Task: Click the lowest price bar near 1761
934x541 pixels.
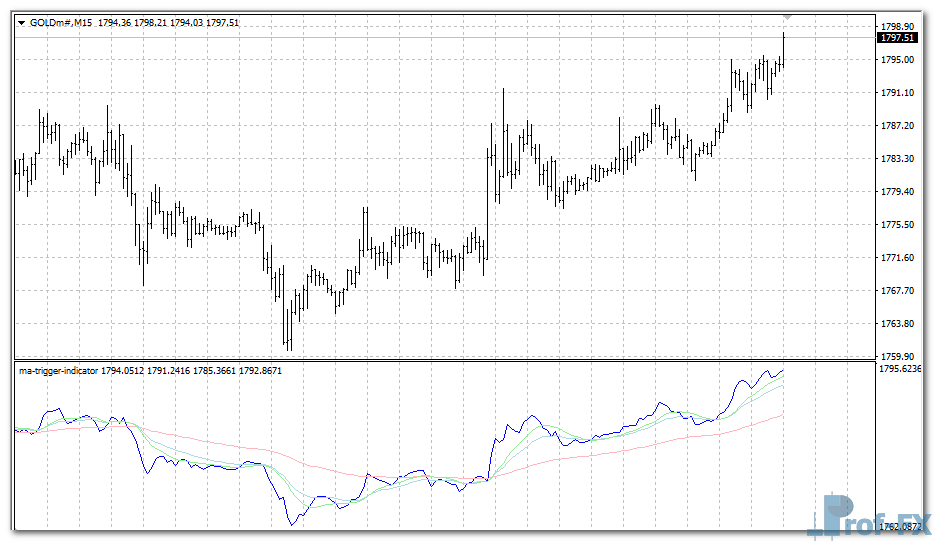Action: pos(288,330)
